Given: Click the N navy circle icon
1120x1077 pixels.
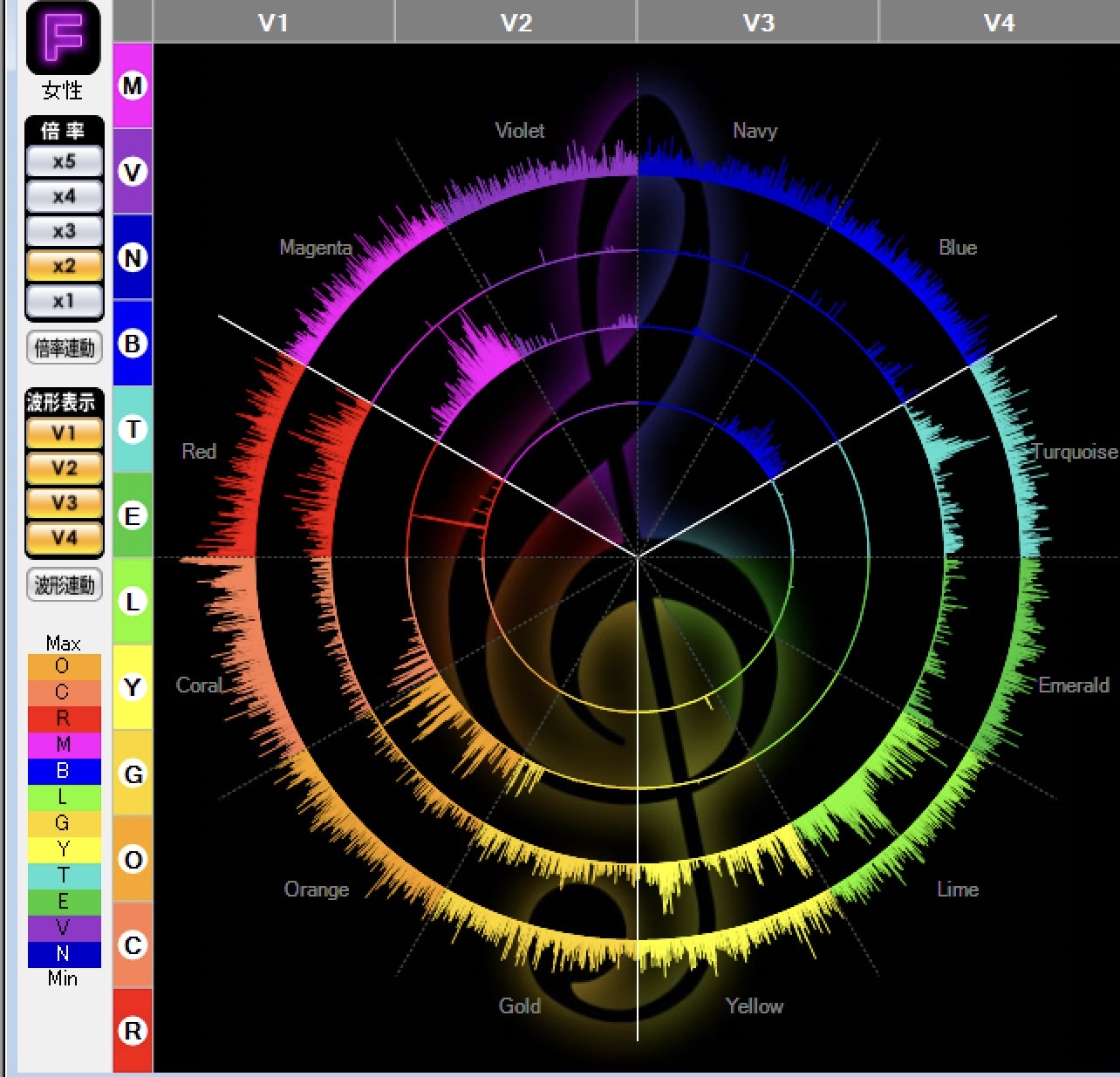Looking at the screenshot, I should click(x=133, y=258).
